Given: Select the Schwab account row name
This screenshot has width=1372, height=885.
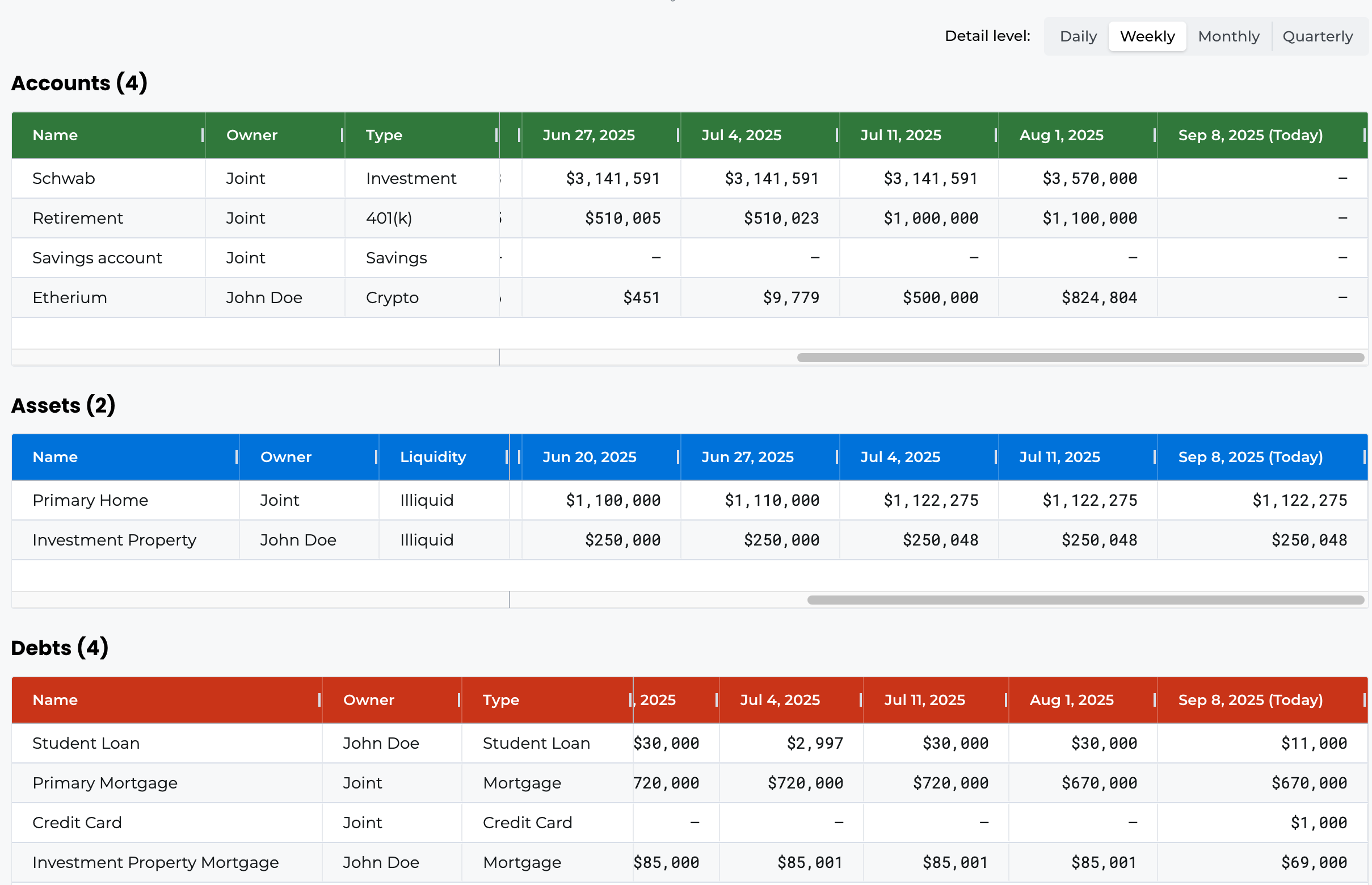Looking at the screenshot, I should [x=64, y=178].
